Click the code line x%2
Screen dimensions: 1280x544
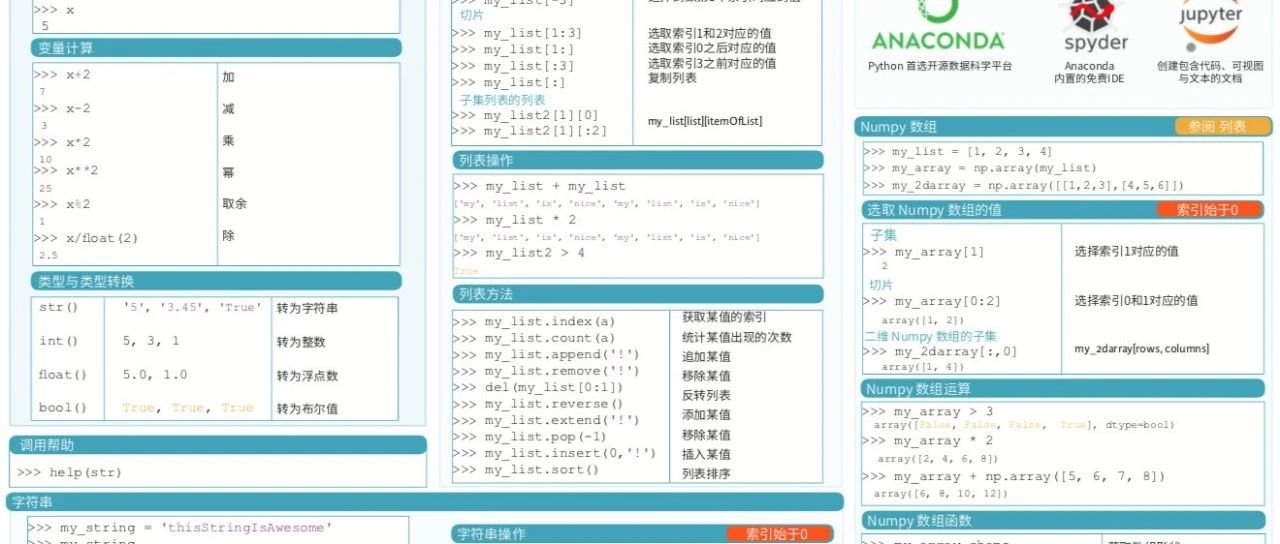[62, 204]
